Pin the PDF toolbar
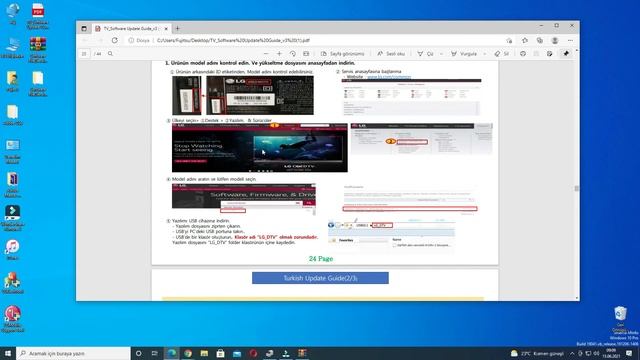The height and width of the screenshot is (360, 640). [566, 53]
